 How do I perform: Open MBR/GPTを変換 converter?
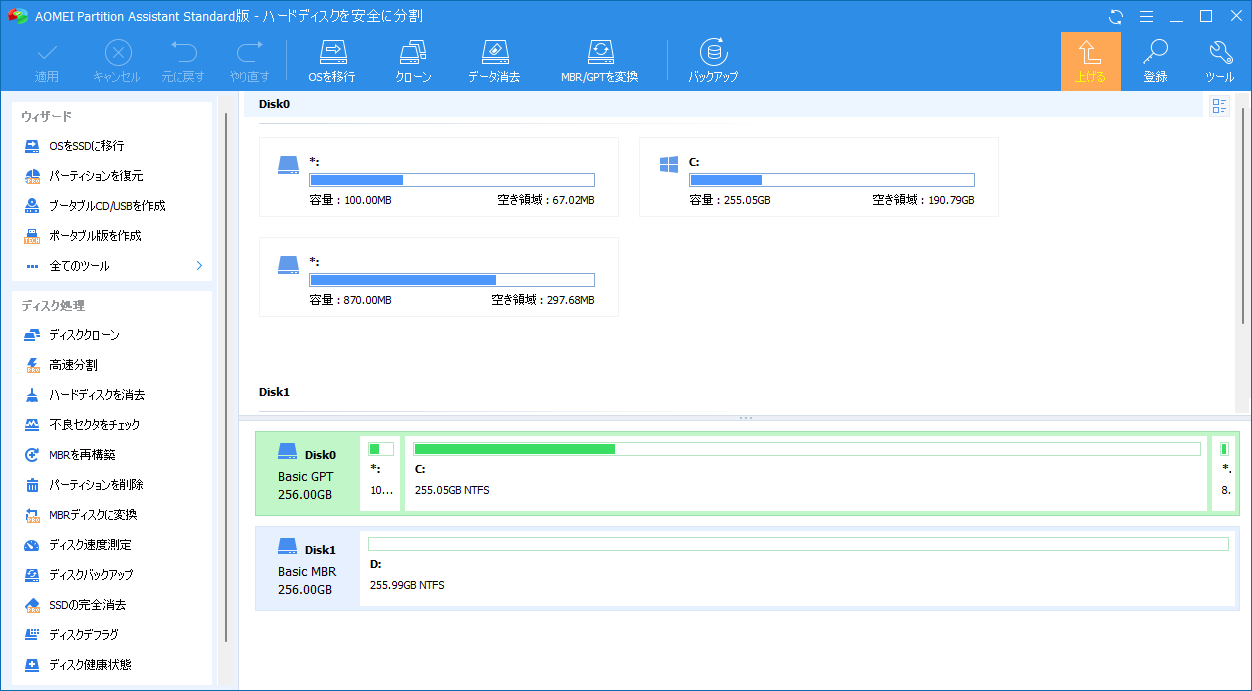pyautogui.click(x=599, y=62)
